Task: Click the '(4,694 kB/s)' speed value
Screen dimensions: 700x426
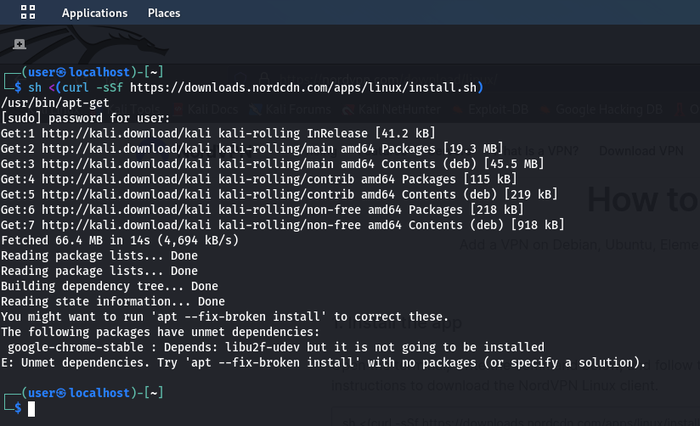Action: tap(198, 240)
